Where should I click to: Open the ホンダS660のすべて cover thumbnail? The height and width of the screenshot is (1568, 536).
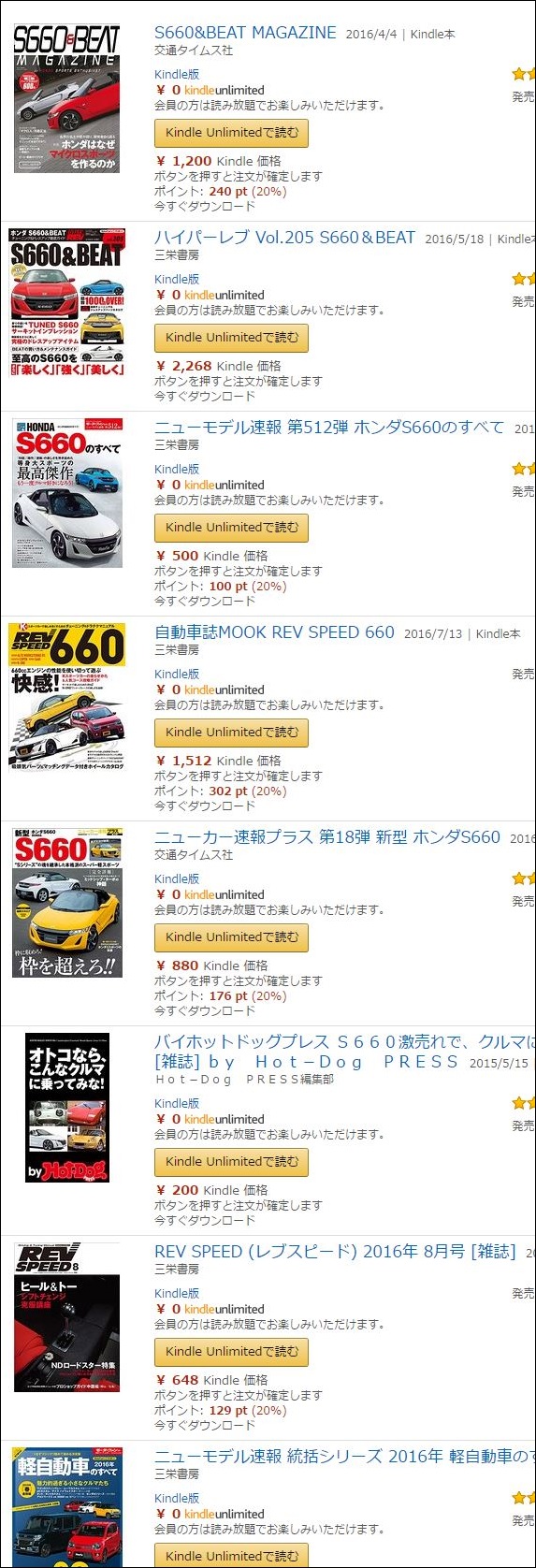point(67,493)
